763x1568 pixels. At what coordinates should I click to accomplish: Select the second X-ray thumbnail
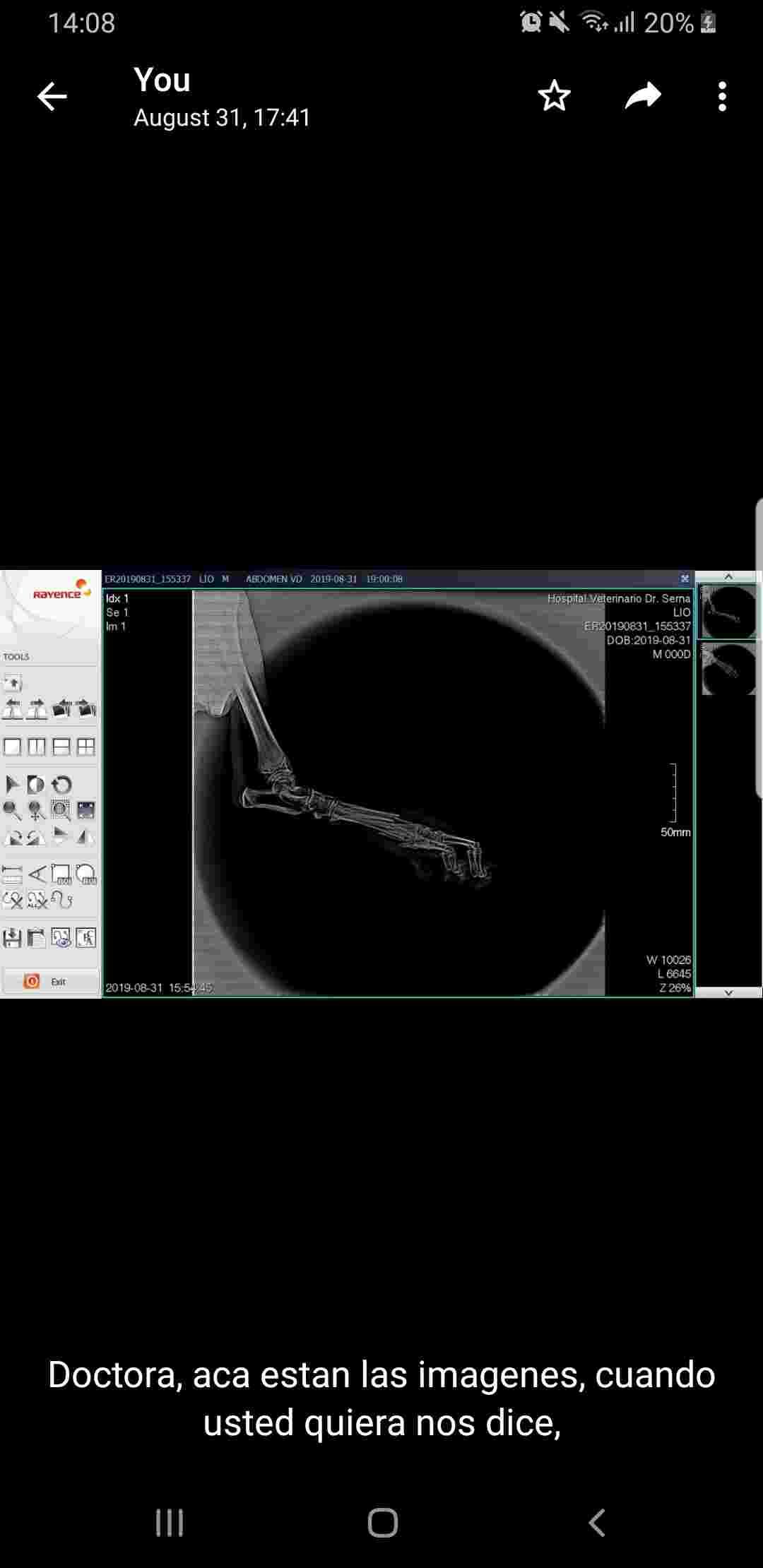tap(728, 669)
